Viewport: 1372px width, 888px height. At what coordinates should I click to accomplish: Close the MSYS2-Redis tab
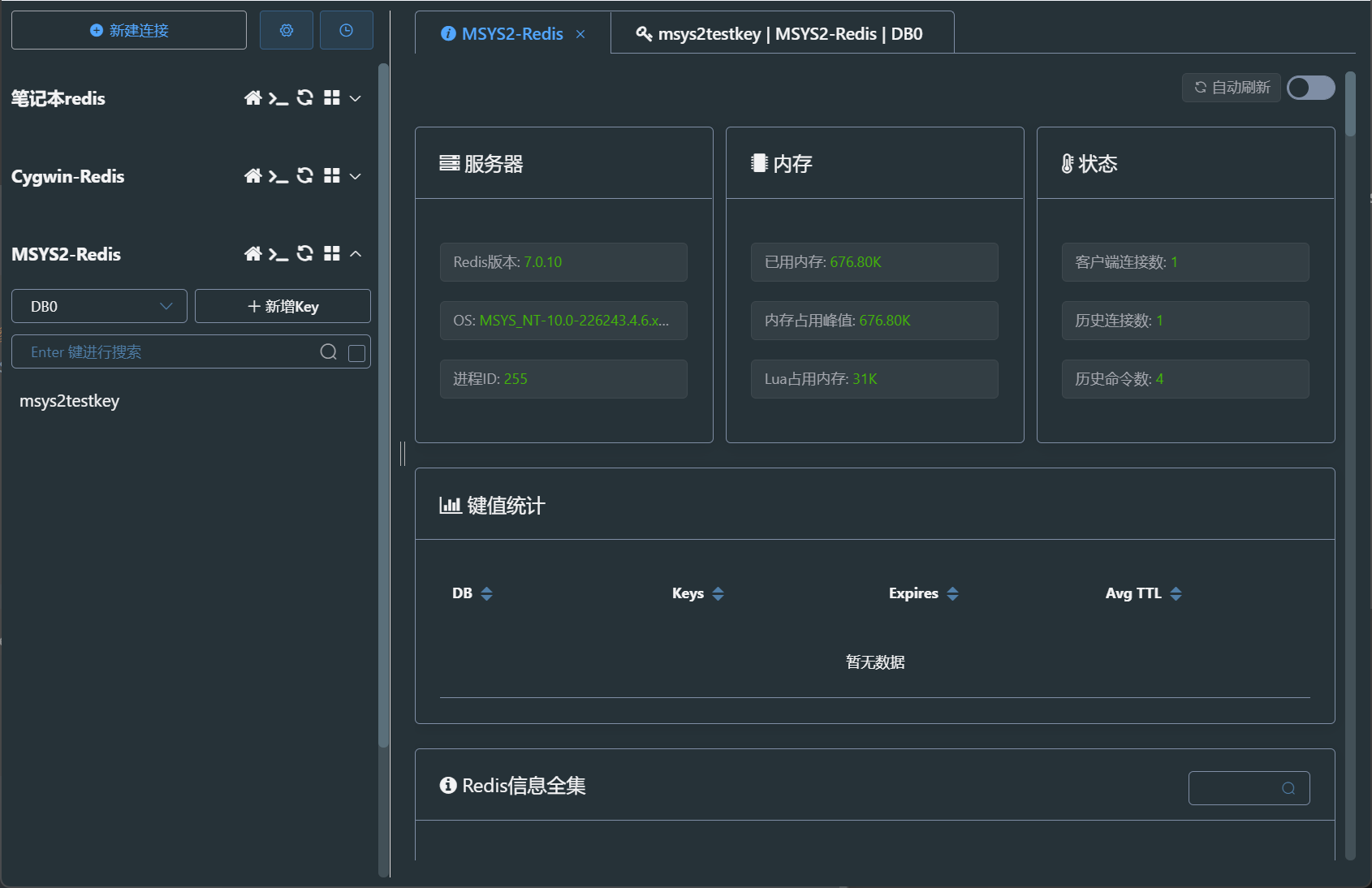[580, 34]
